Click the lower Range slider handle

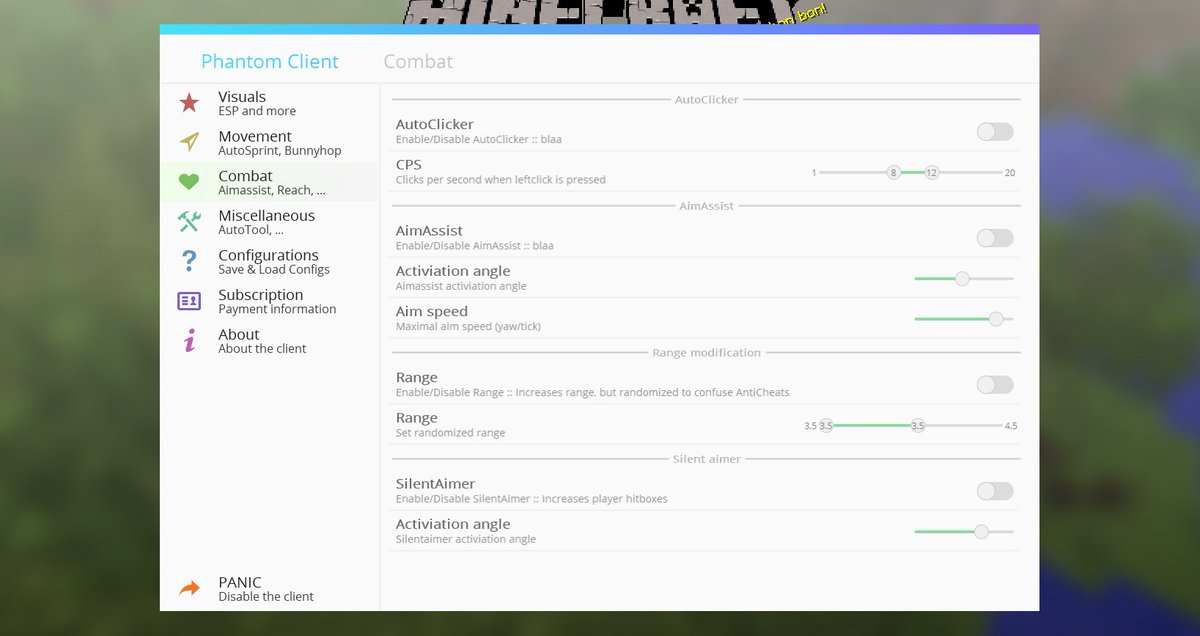826,426
